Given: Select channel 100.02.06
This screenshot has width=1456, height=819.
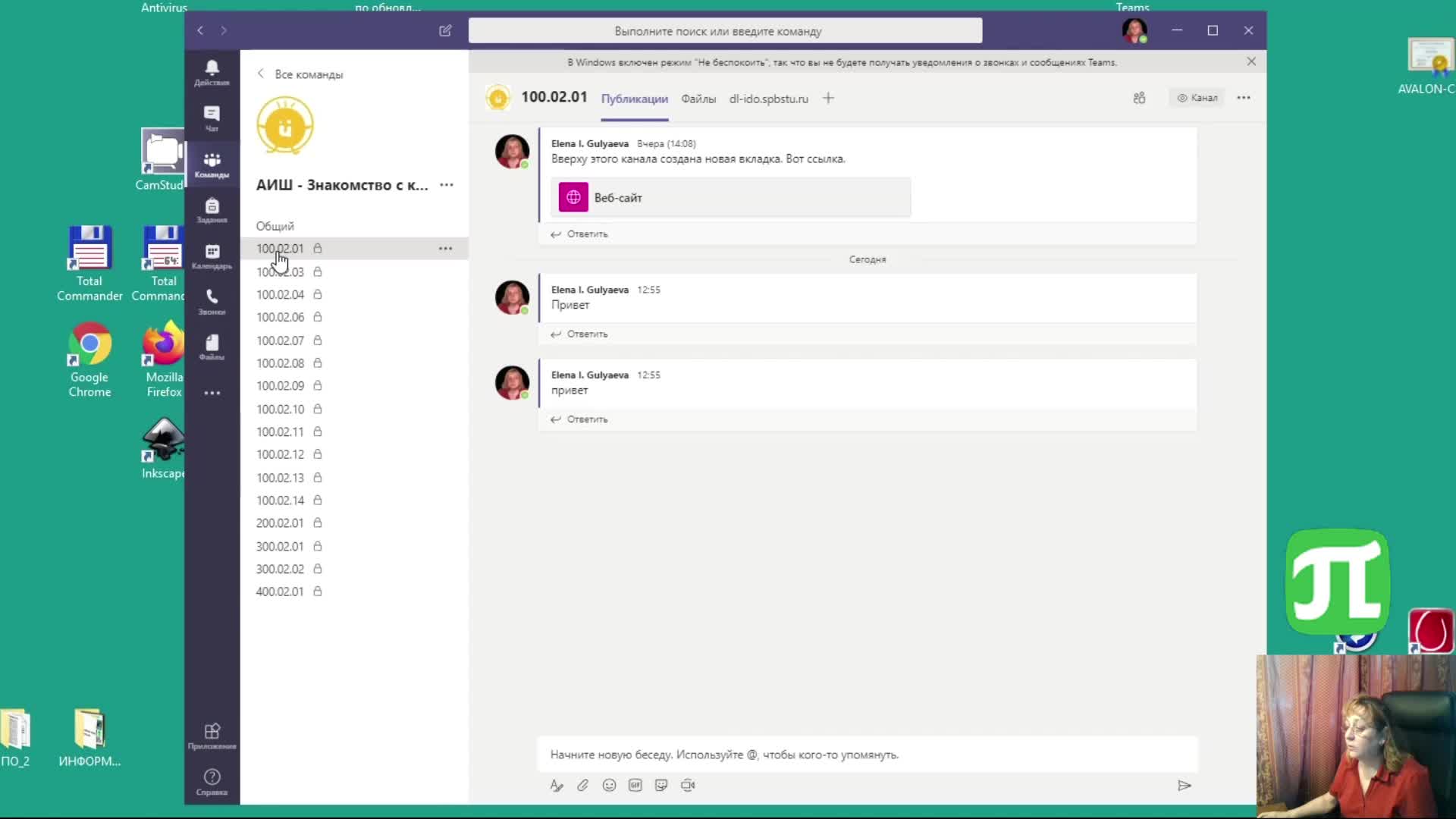Looking at the screenshot, I should (354, 317).
